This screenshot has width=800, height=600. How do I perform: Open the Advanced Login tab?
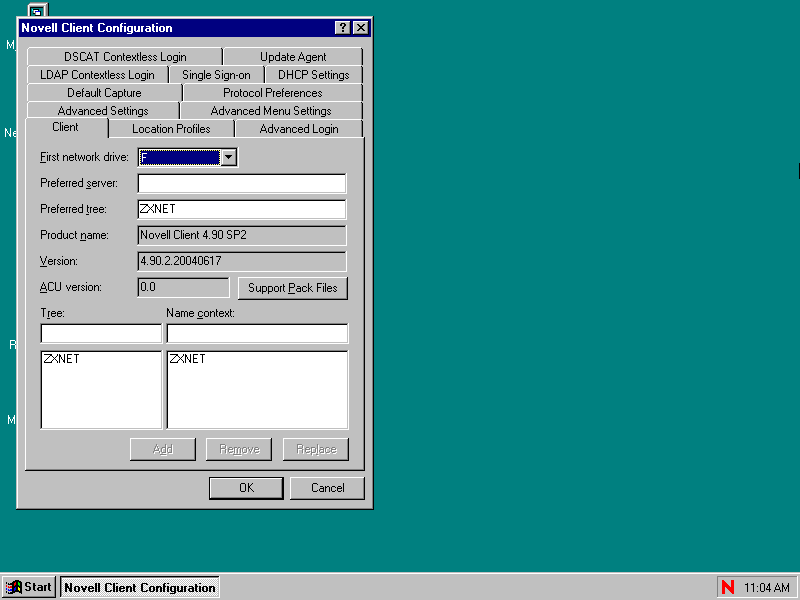[x=299, y=129]
